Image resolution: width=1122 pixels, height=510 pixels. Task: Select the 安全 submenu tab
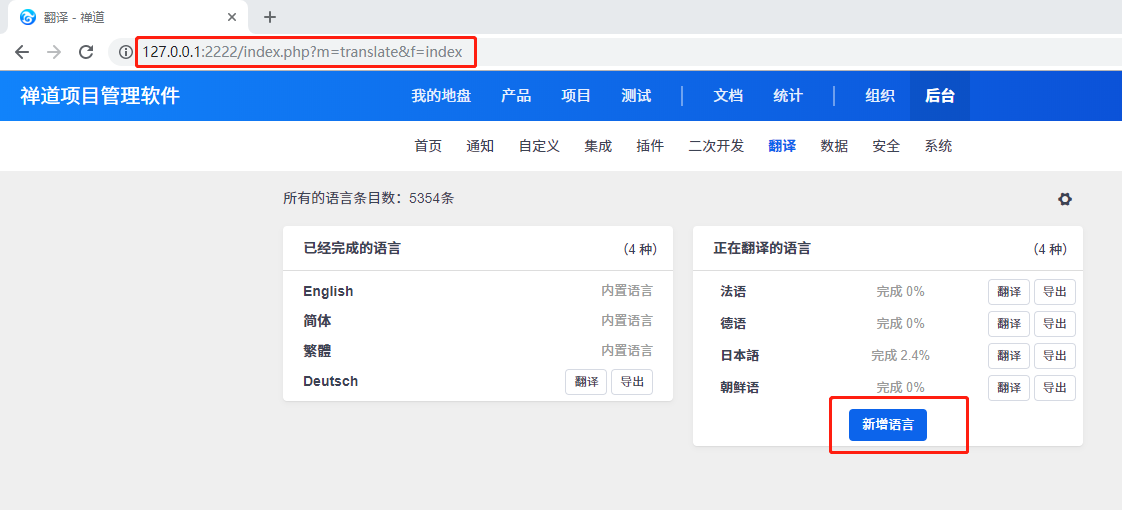pyautogui.click(x=886, y=146)
